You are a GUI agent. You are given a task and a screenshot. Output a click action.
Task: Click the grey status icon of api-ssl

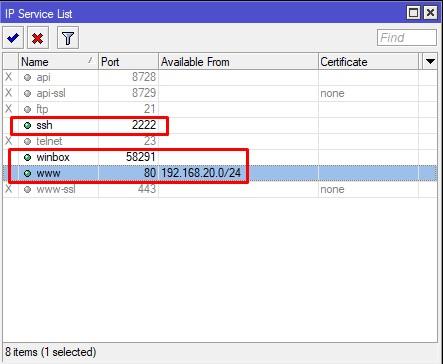pyautogui.click(x=27, y=94)
